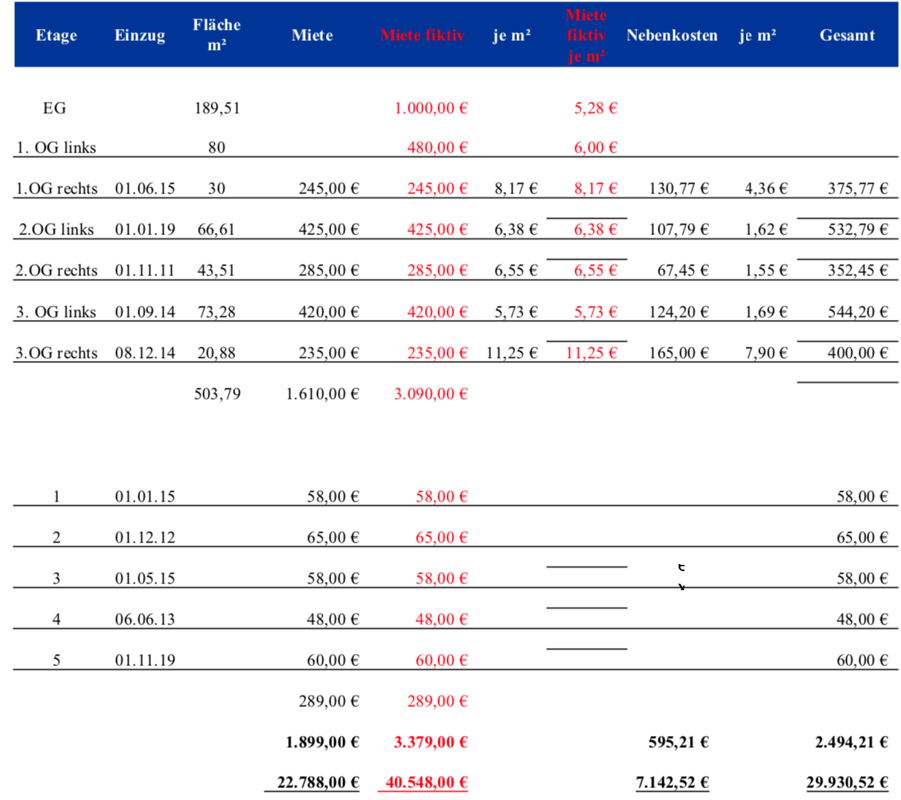
Task: Select the red Miete fiktiv header
Action: pos(422,35)
